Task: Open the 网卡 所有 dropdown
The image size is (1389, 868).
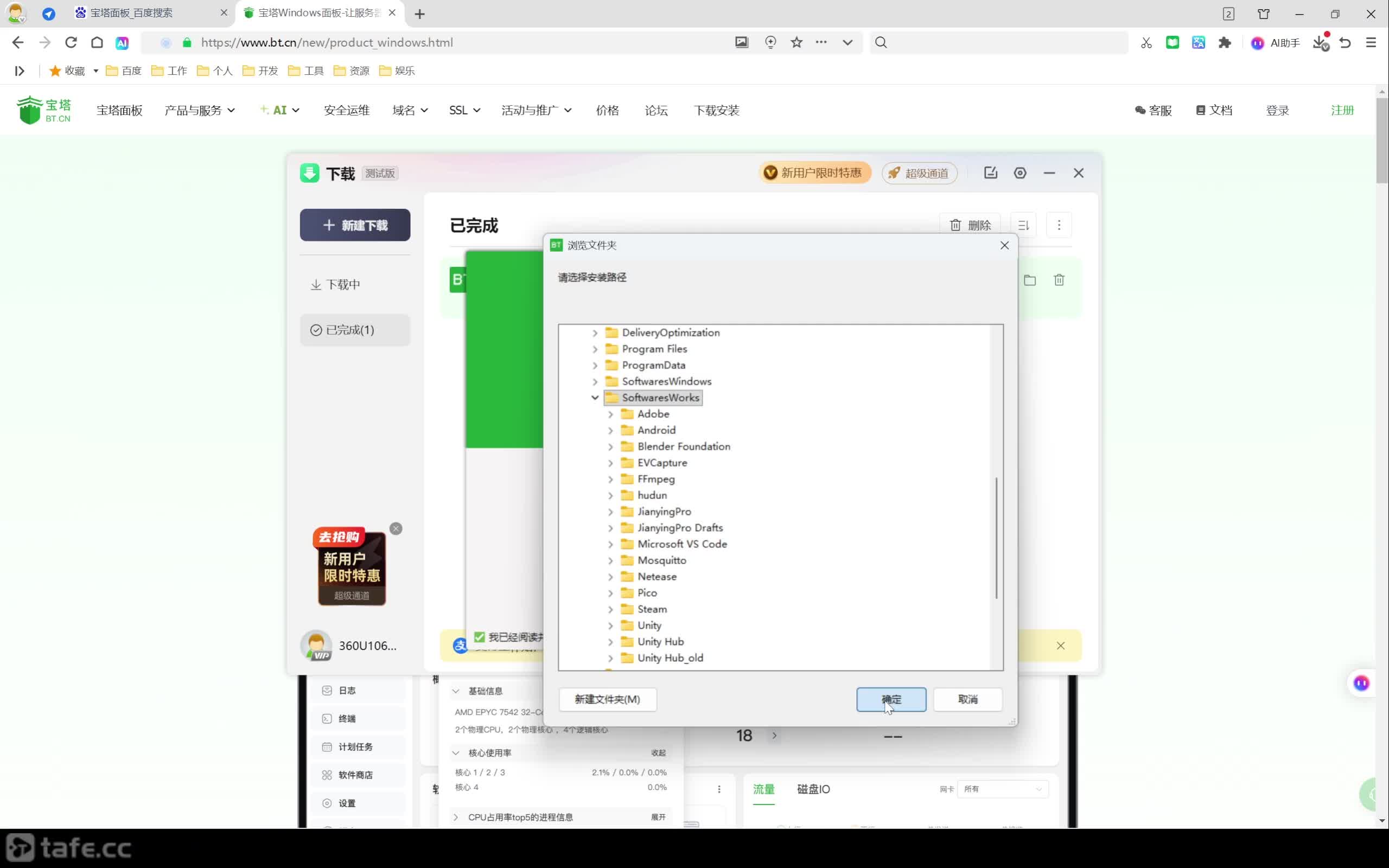Action: (1002, 789)
